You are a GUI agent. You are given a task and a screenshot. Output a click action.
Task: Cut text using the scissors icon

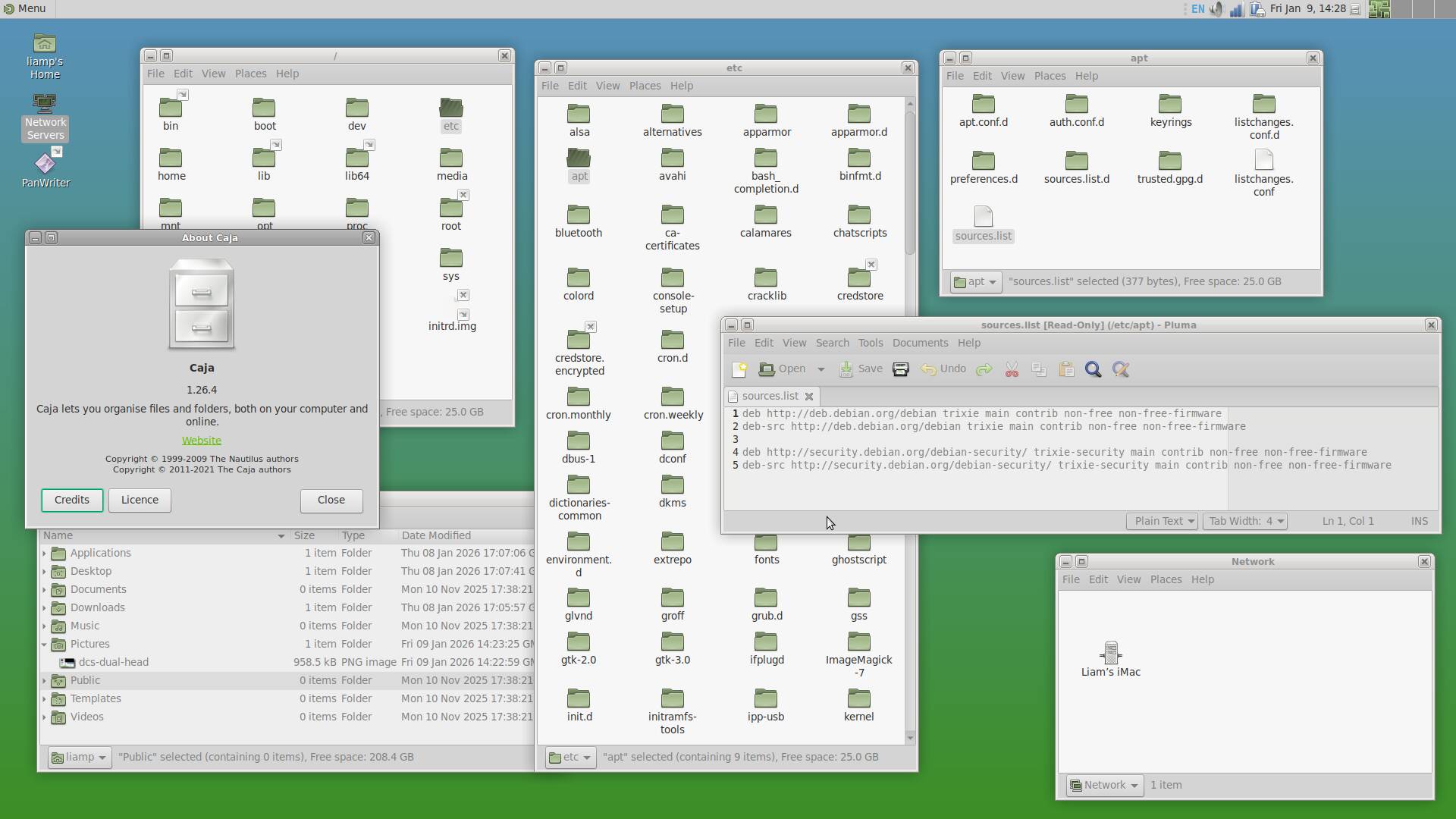pyautogui.click(x=1011, y=369)
